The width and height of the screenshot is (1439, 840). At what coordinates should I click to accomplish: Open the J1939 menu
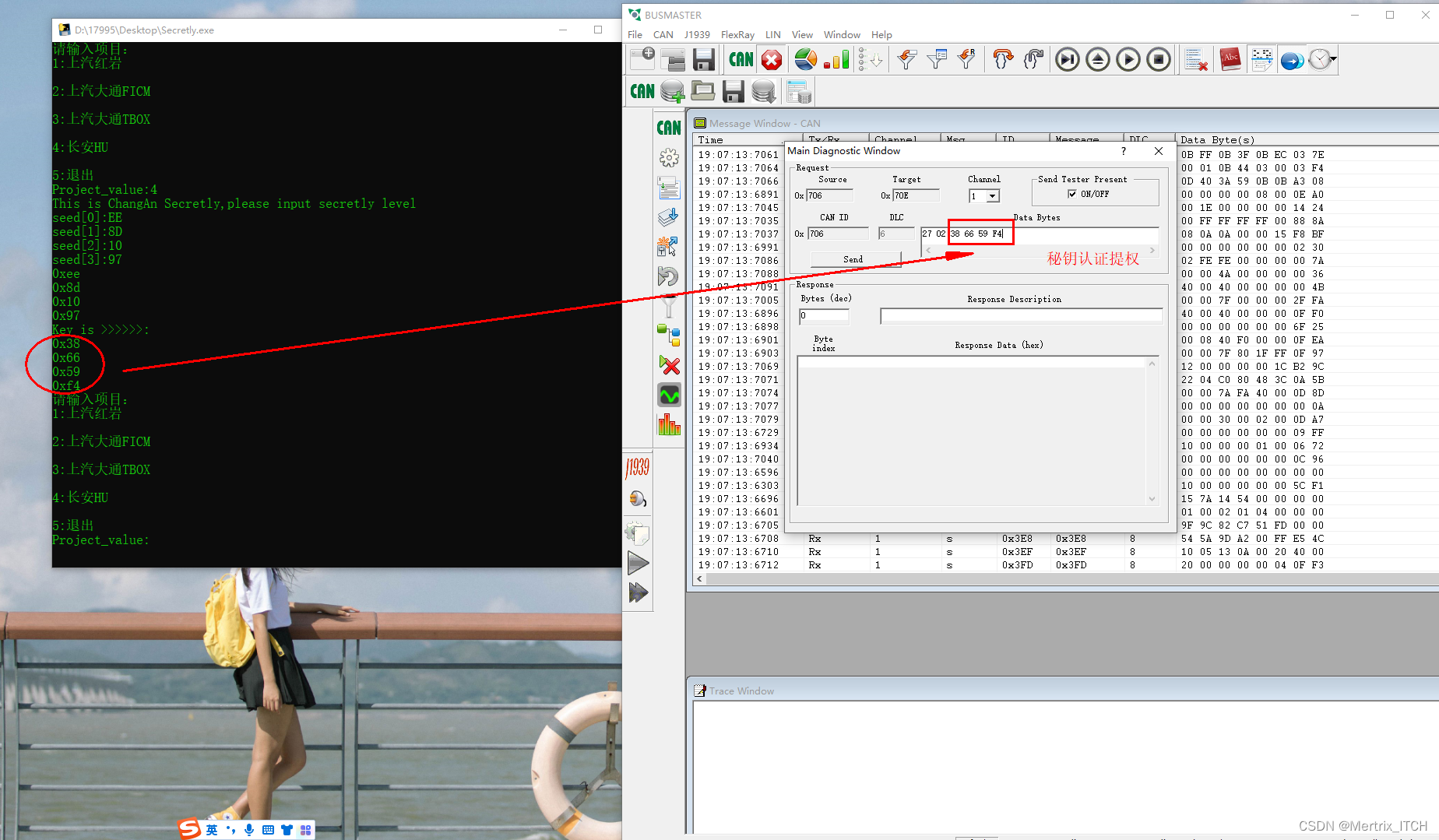(696, 35)
